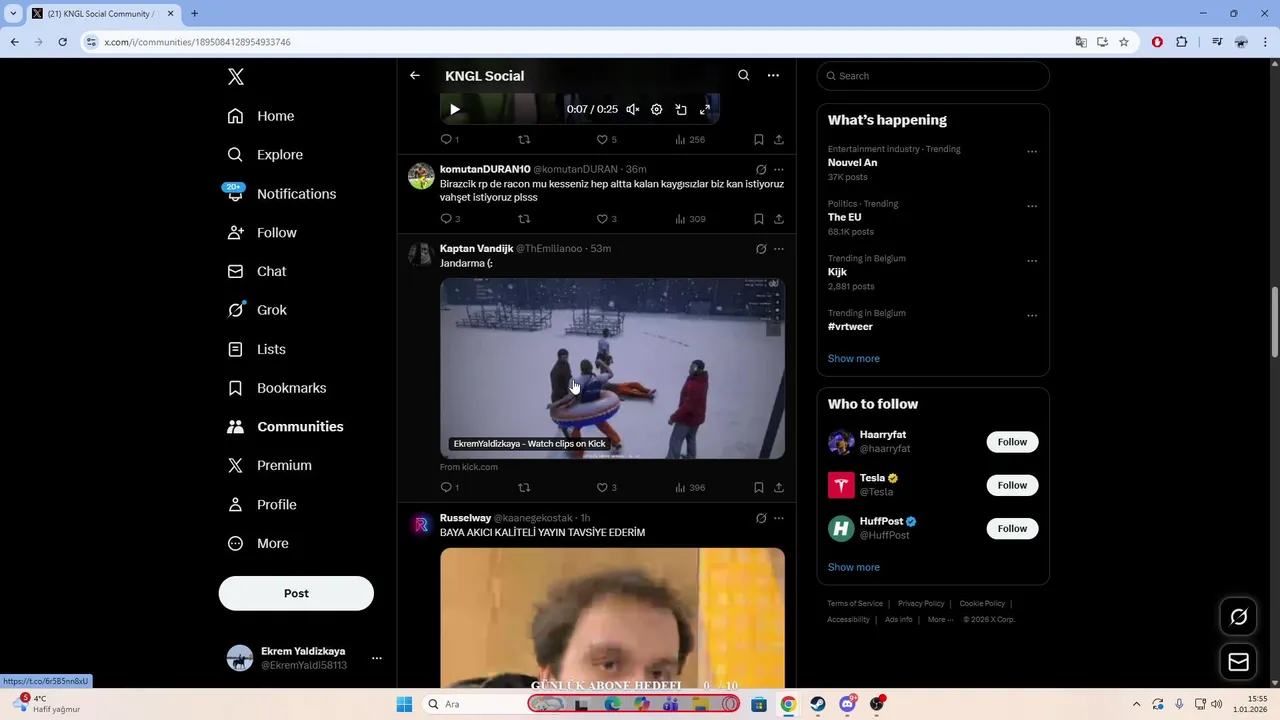
Task: Translate this page icon in address bar
Action: (1081, 42)
